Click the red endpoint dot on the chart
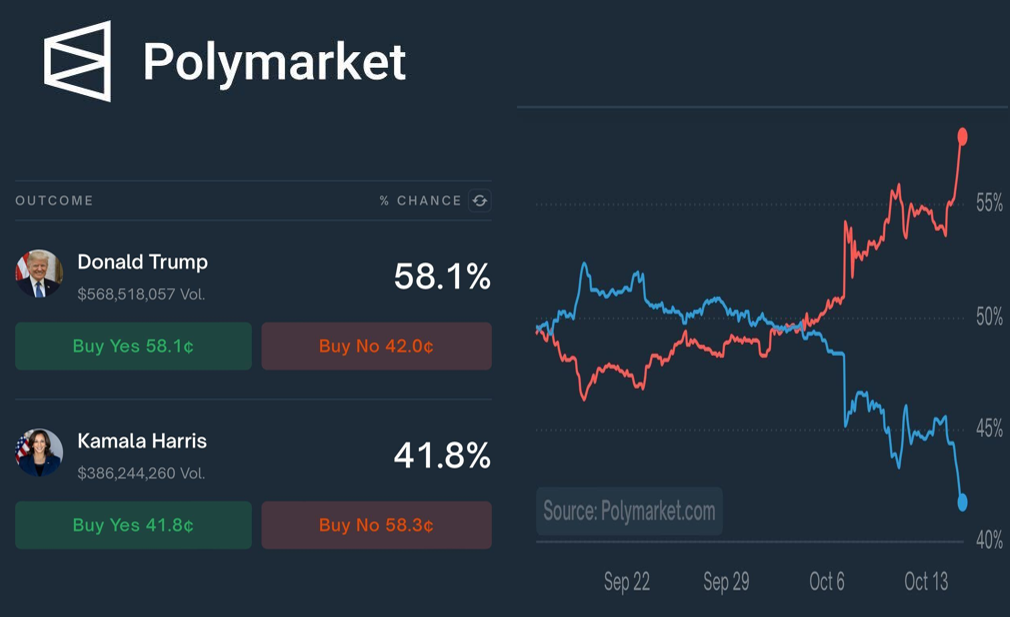This screenshot has height=617, width=1010. click(x=962, y=136)
